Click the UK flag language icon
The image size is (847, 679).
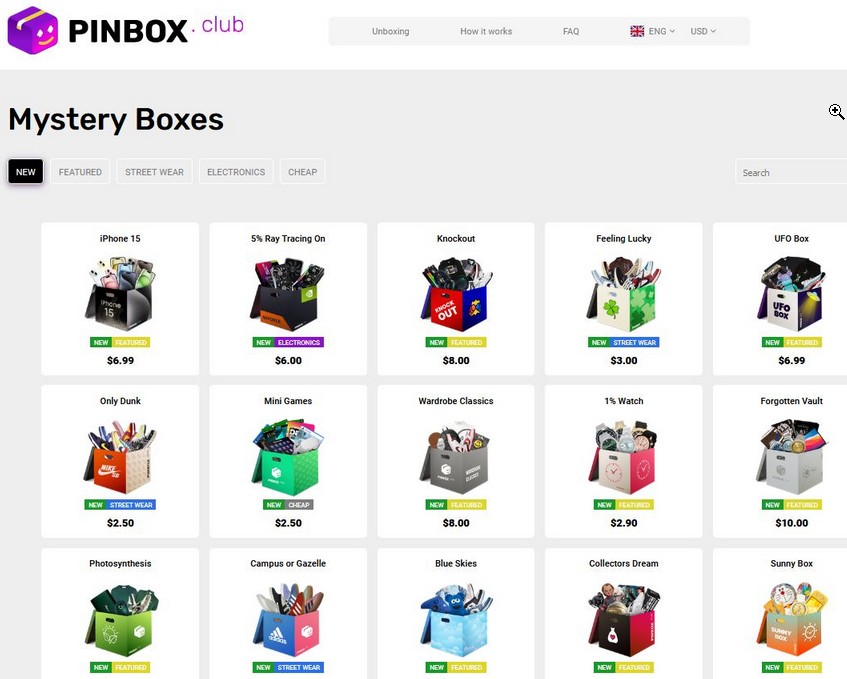pos(637,31)
